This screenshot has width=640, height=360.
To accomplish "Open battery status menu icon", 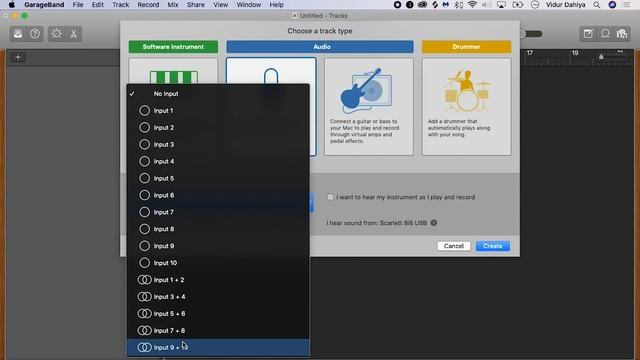I will tap(518, 5).
